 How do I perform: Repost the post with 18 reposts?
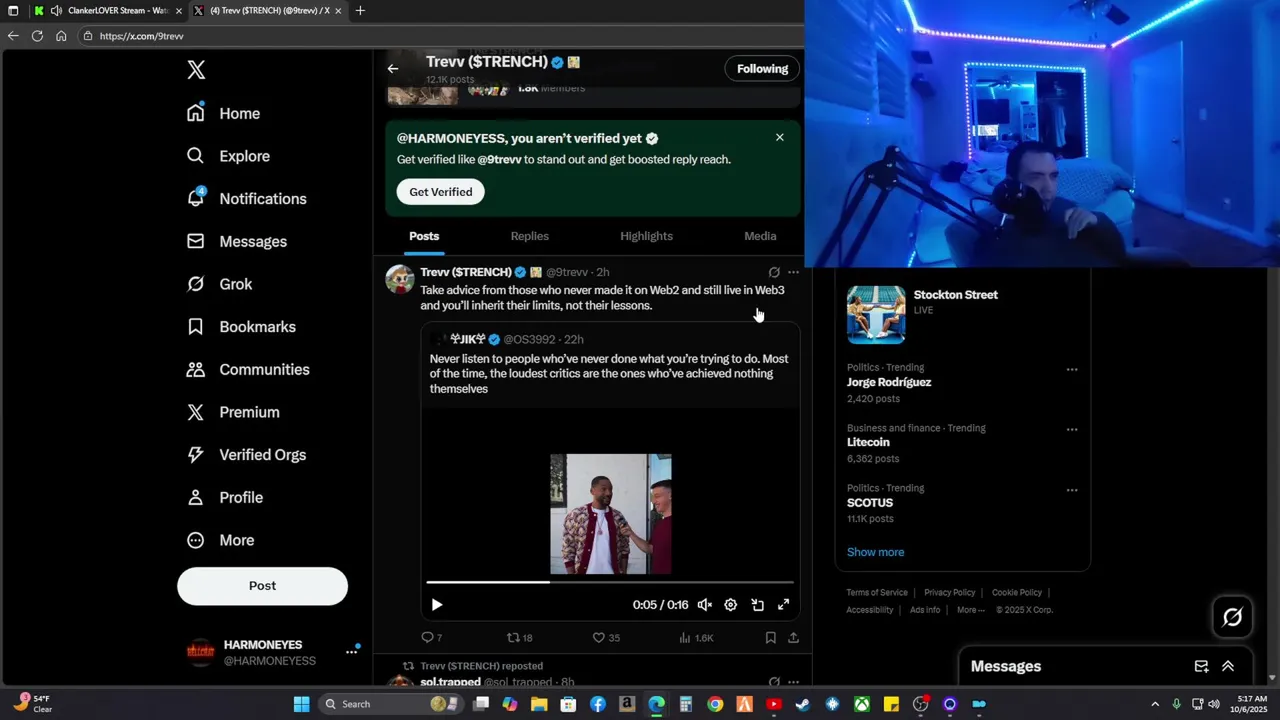[x=519, y=638]
